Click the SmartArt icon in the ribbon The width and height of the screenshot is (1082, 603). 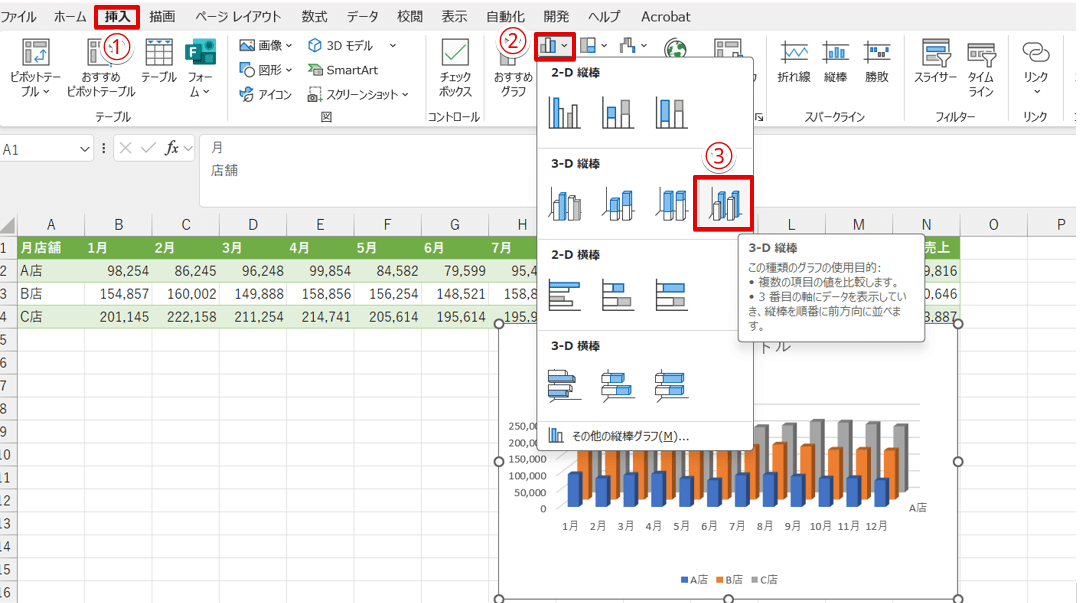[x=343, y=70]
